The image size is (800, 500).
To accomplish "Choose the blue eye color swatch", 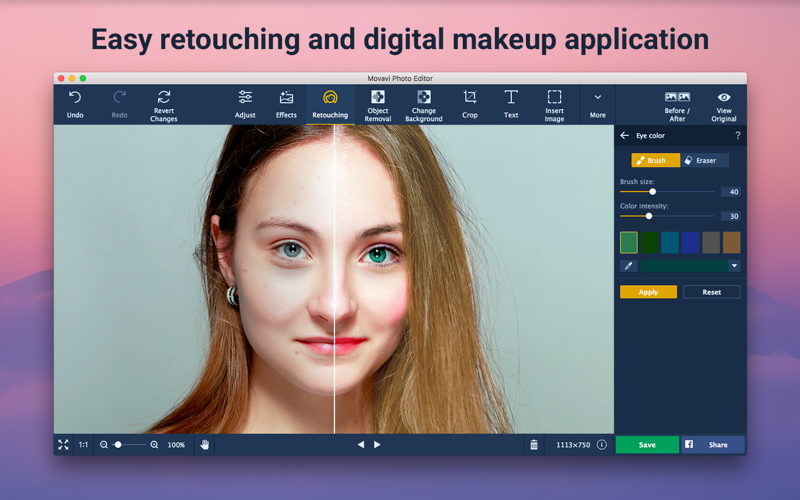I will (690, 242).
